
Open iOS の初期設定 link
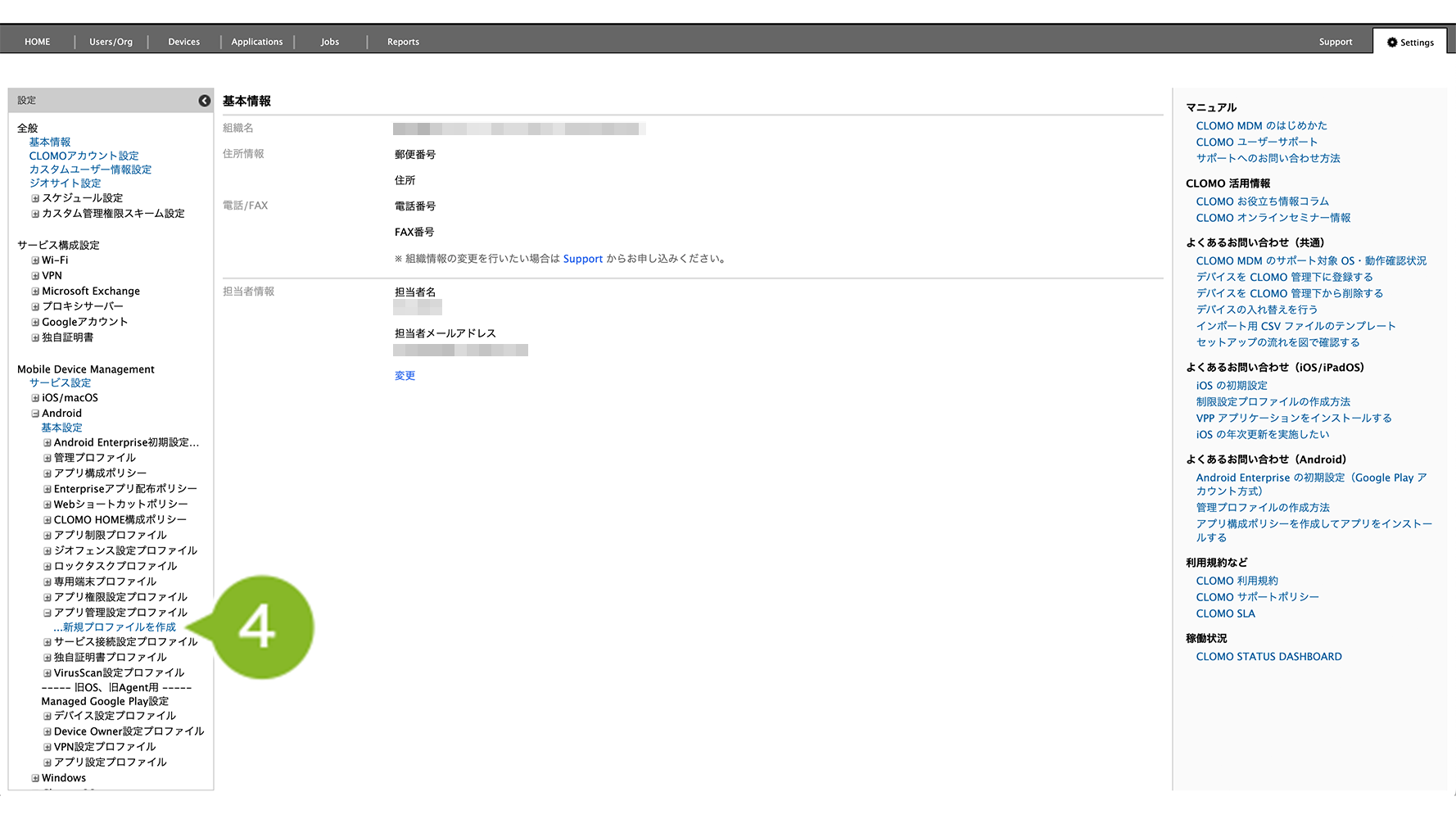click(1232, 386)
